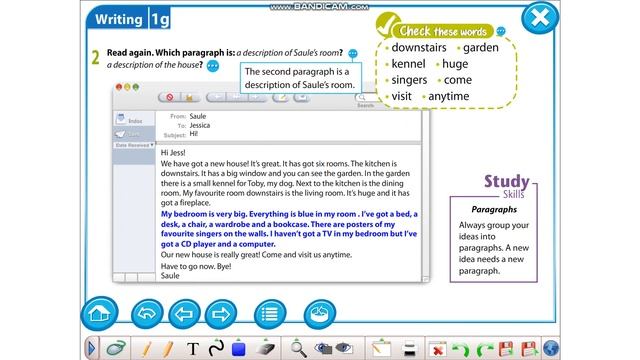640x360 pixels.
Task: Select the Text (T) tool
Action: click(193, 349)
